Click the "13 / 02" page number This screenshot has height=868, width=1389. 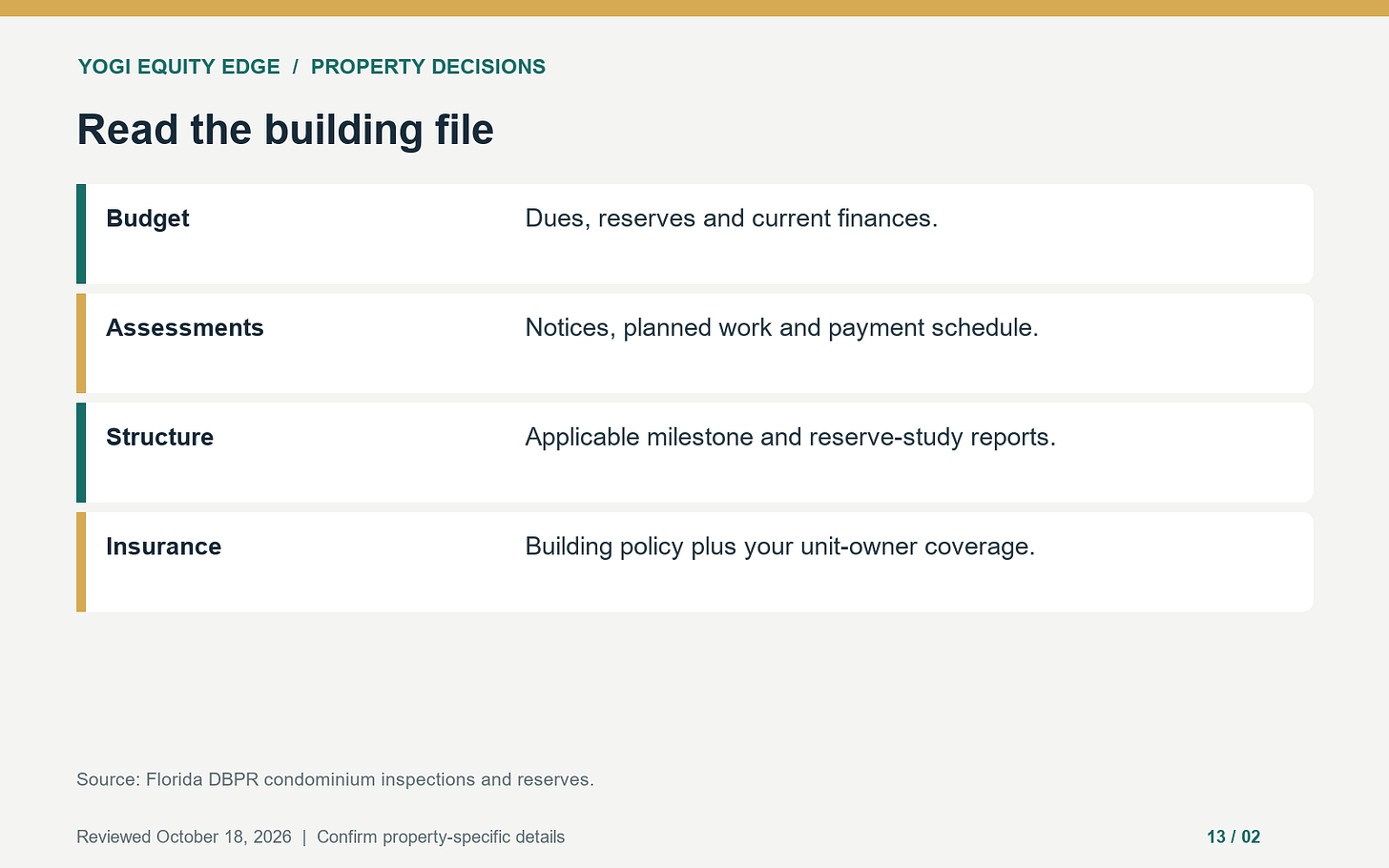tap(1234, 837)
